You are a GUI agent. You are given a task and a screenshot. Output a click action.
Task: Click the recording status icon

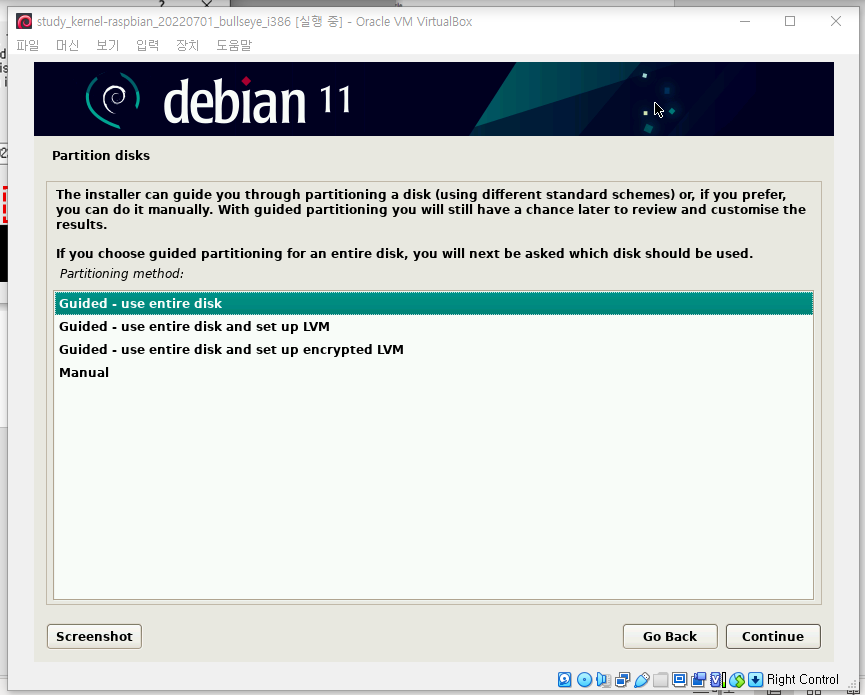point(698,679)
